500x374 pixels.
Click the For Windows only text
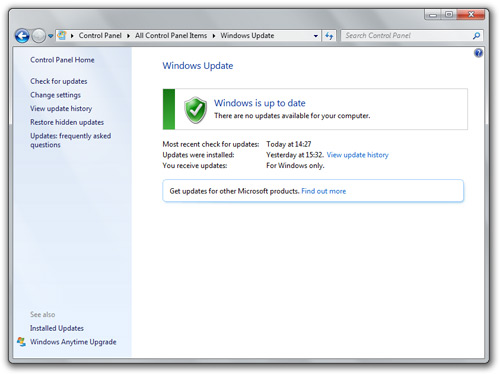295,166
